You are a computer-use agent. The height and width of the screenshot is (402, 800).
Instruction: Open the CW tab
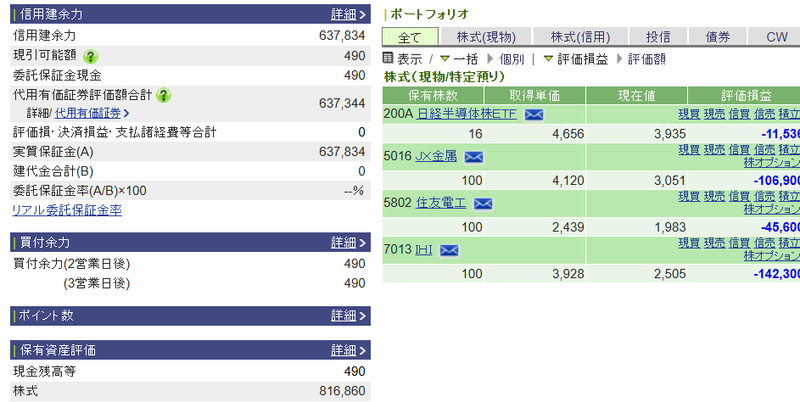(776, 37)
